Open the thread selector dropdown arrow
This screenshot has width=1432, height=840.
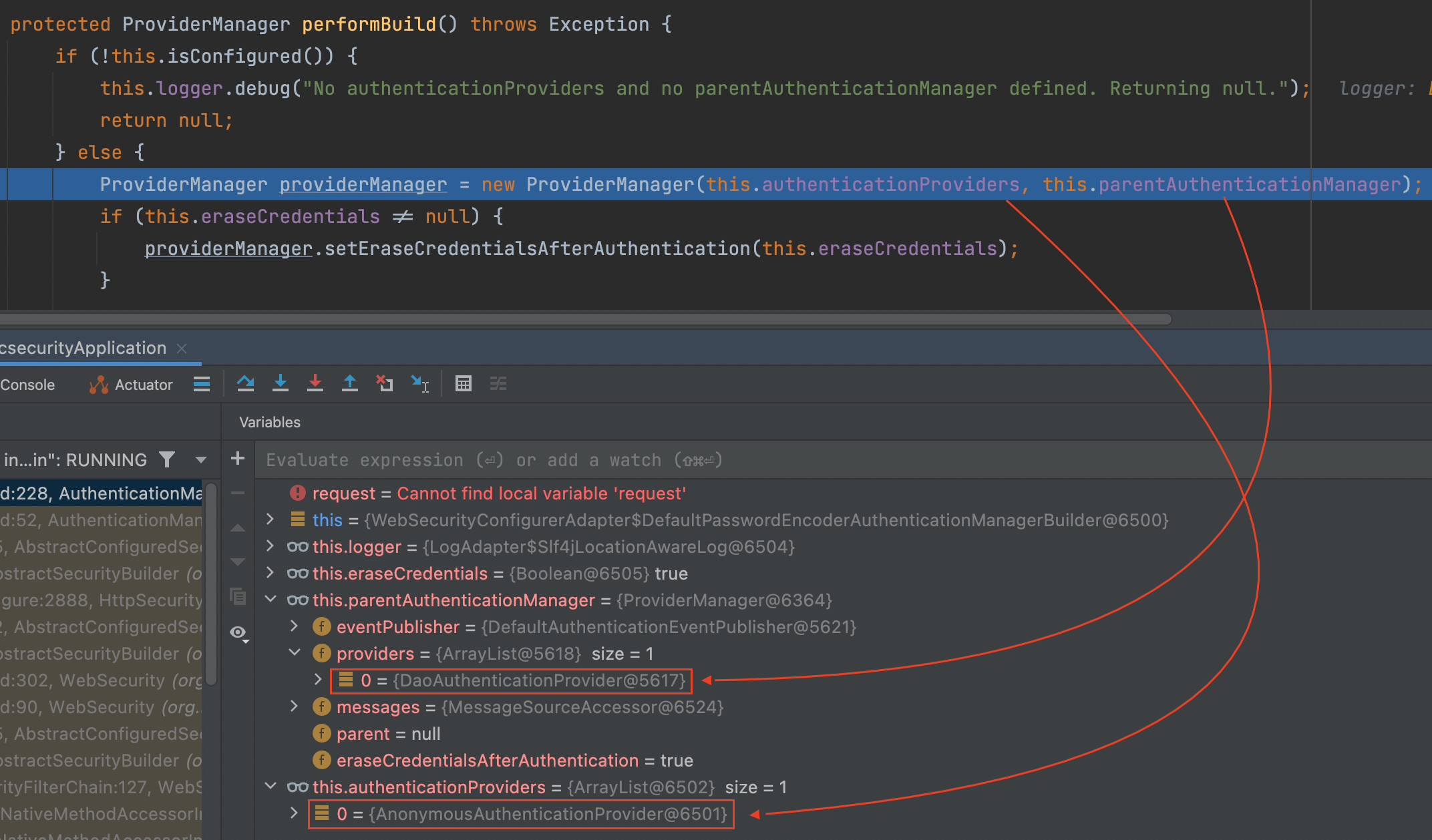tap(200, 460)
